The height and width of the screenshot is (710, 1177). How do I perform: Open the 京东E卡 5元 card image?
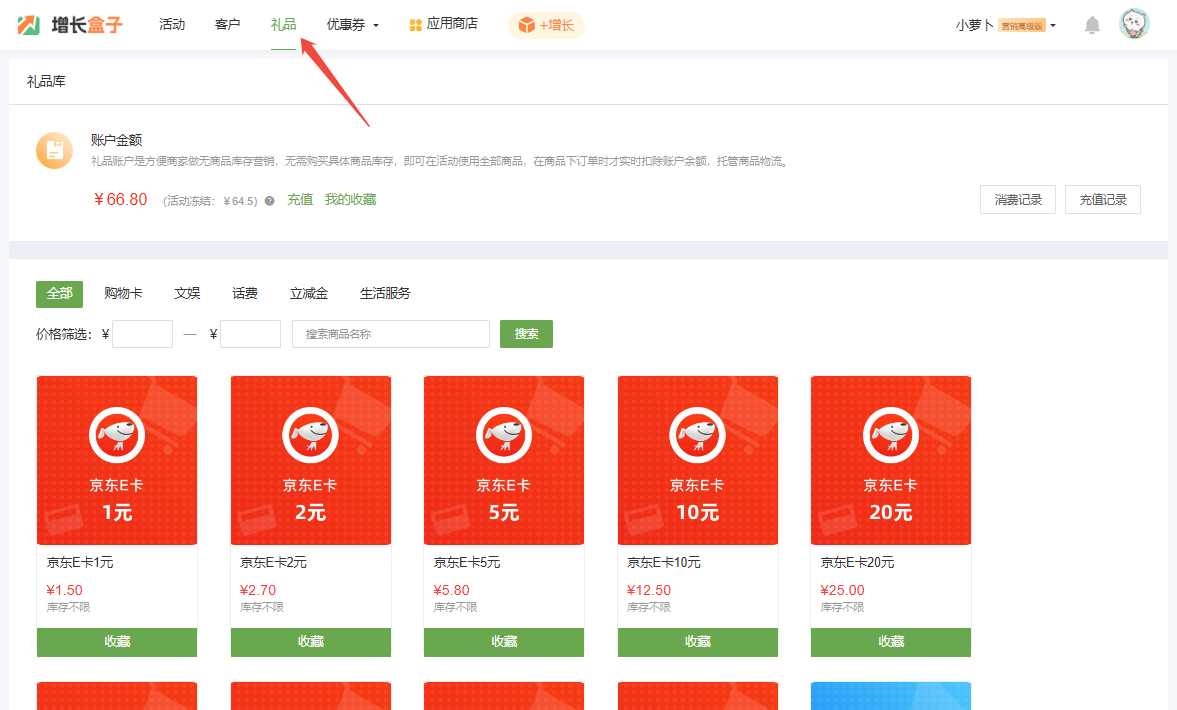point(504,460)
